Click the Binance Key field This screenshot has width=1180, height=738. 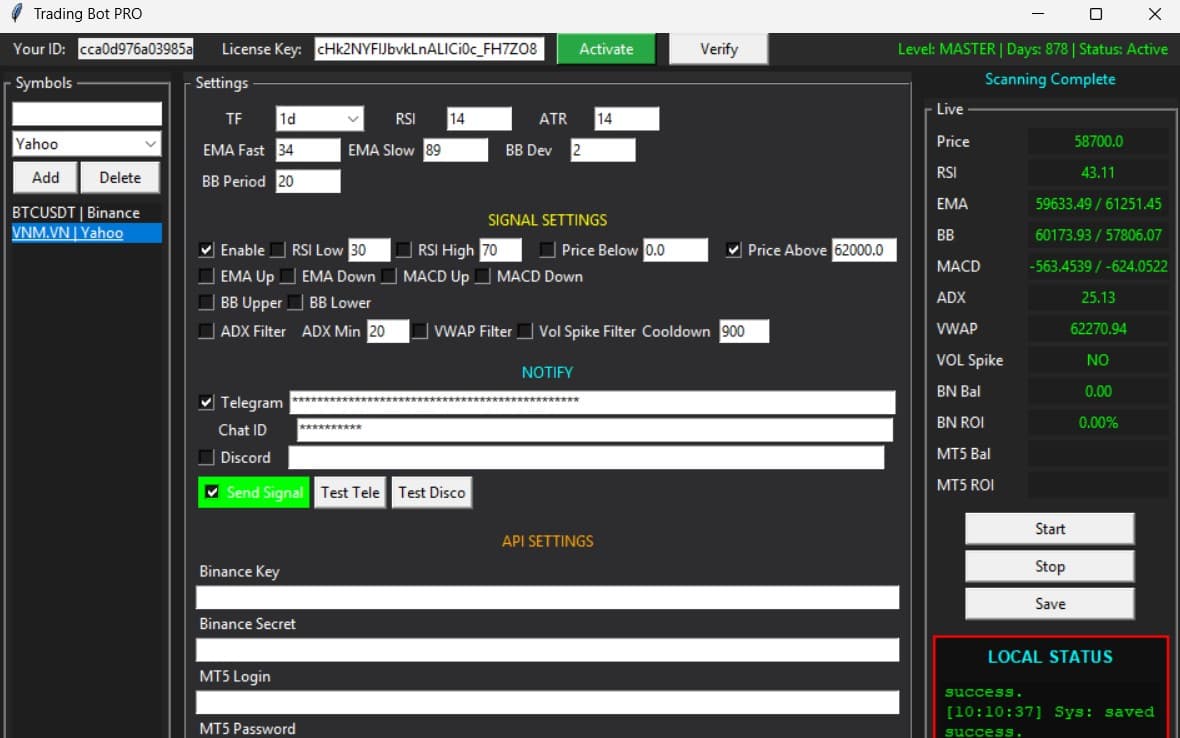click(x=547, y=597)
